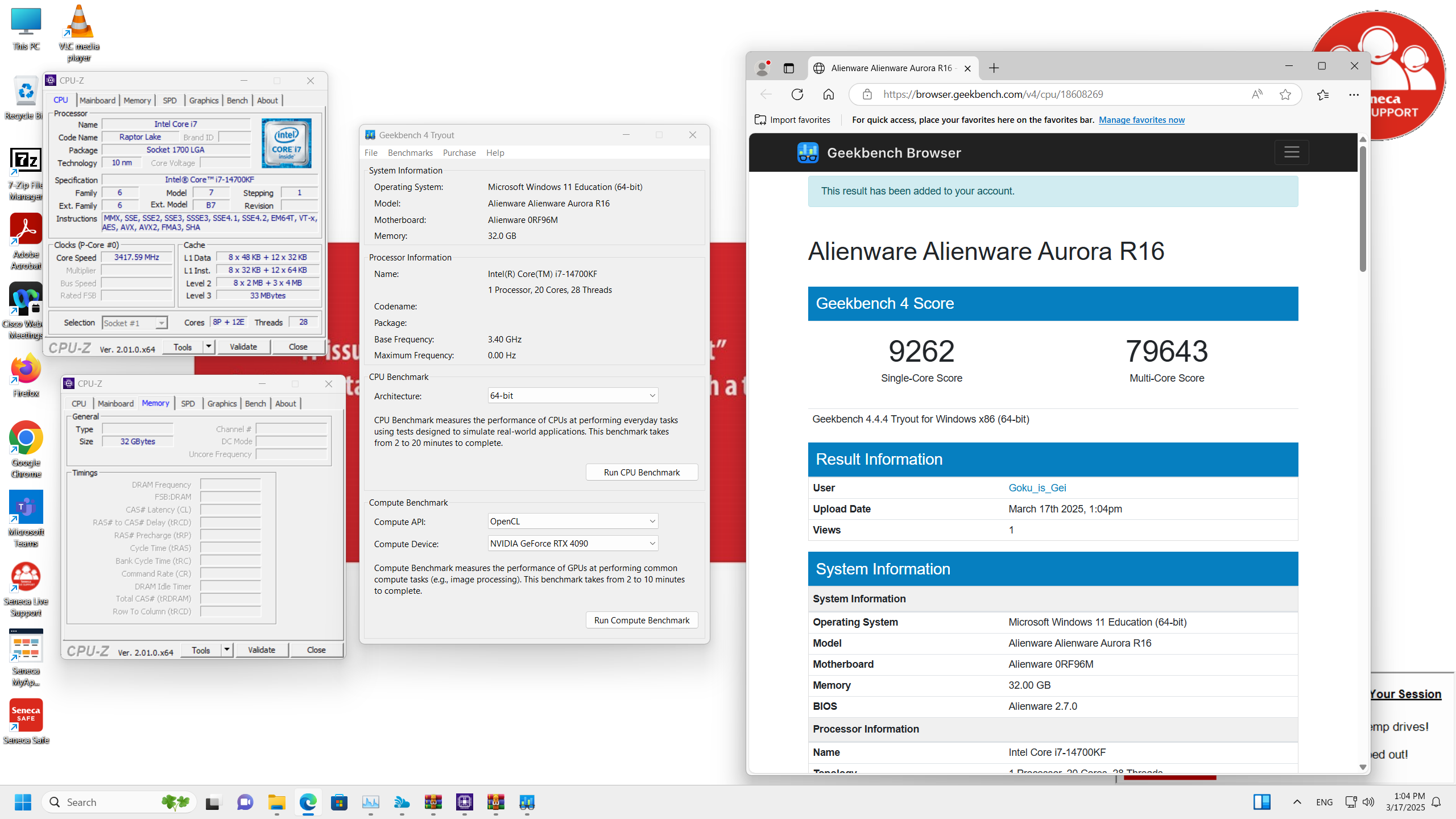
Task: Switch to Mainboard tab in upper CPU-Z
Action: [x=97, y=100]
